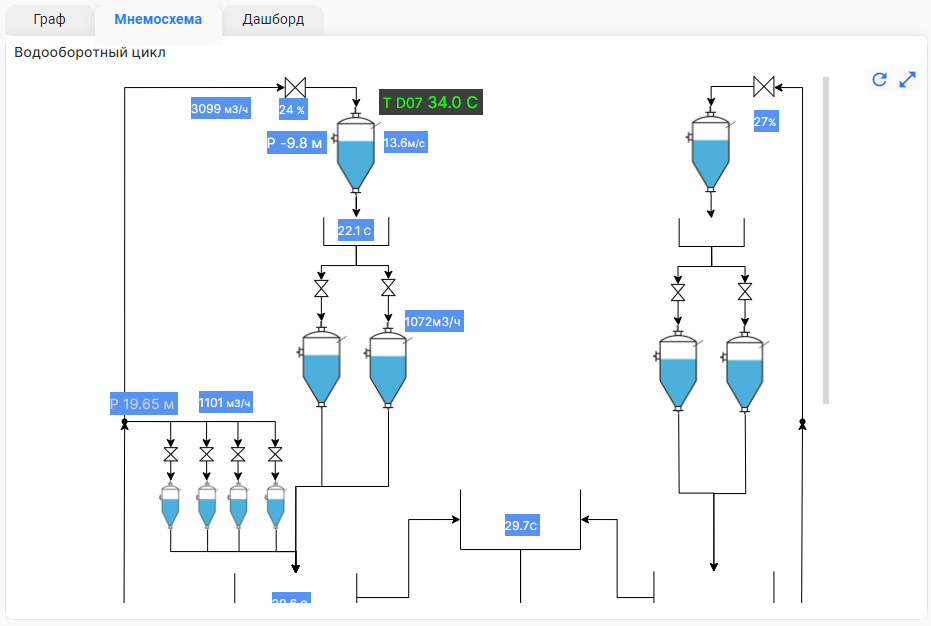Viewport: 931px width, 626px height.
Task: Click the top-left valve labeled 24 %
Action: 295,87
